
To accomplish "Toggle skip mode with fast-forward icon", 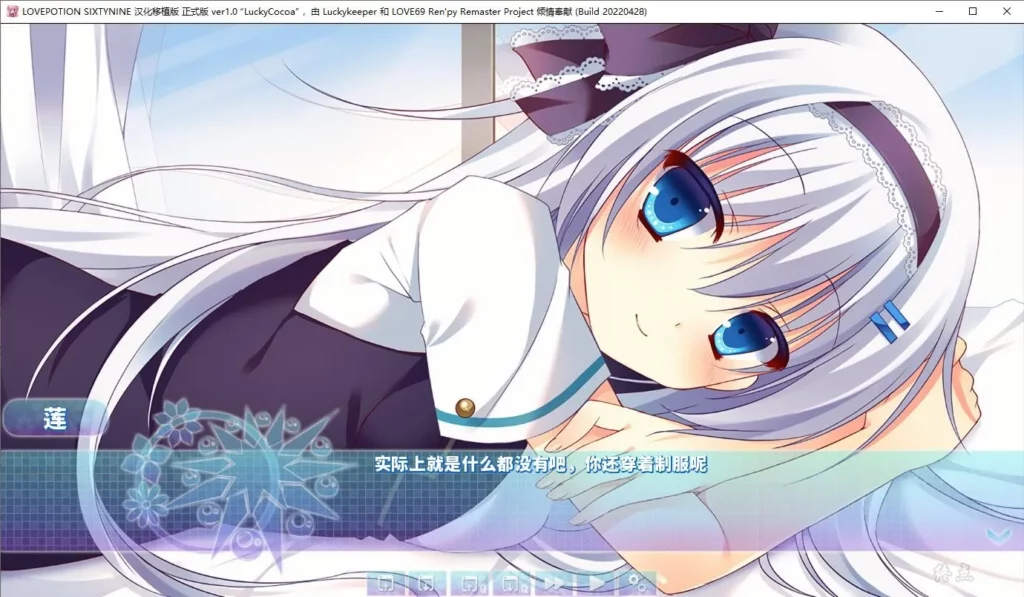I will pos(554,583).
